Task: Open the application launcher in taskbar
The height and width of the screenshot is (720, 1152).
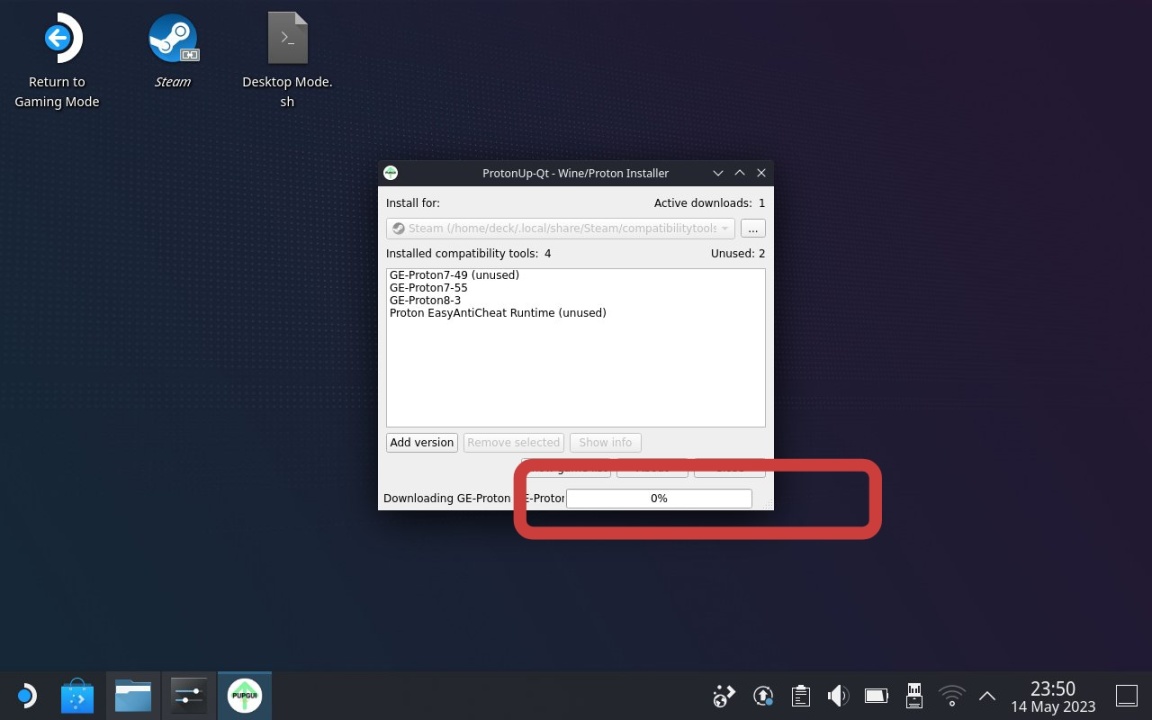Action: (26, 695)
